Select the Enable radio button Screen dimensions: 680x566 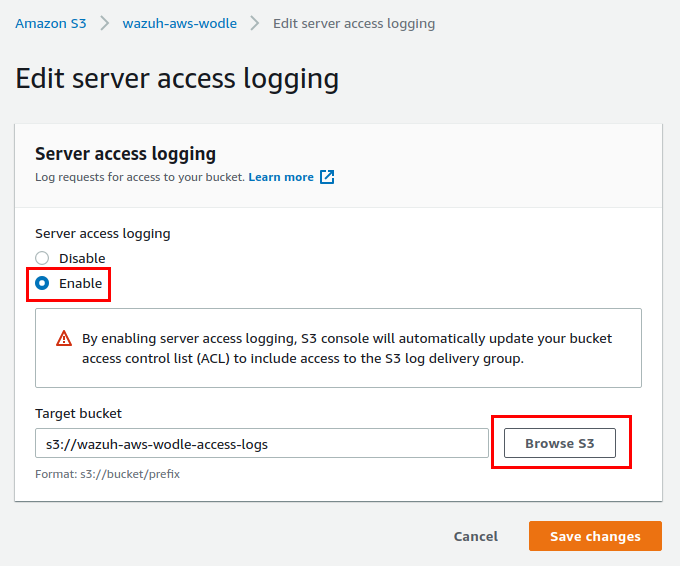[x=42, y=283]
